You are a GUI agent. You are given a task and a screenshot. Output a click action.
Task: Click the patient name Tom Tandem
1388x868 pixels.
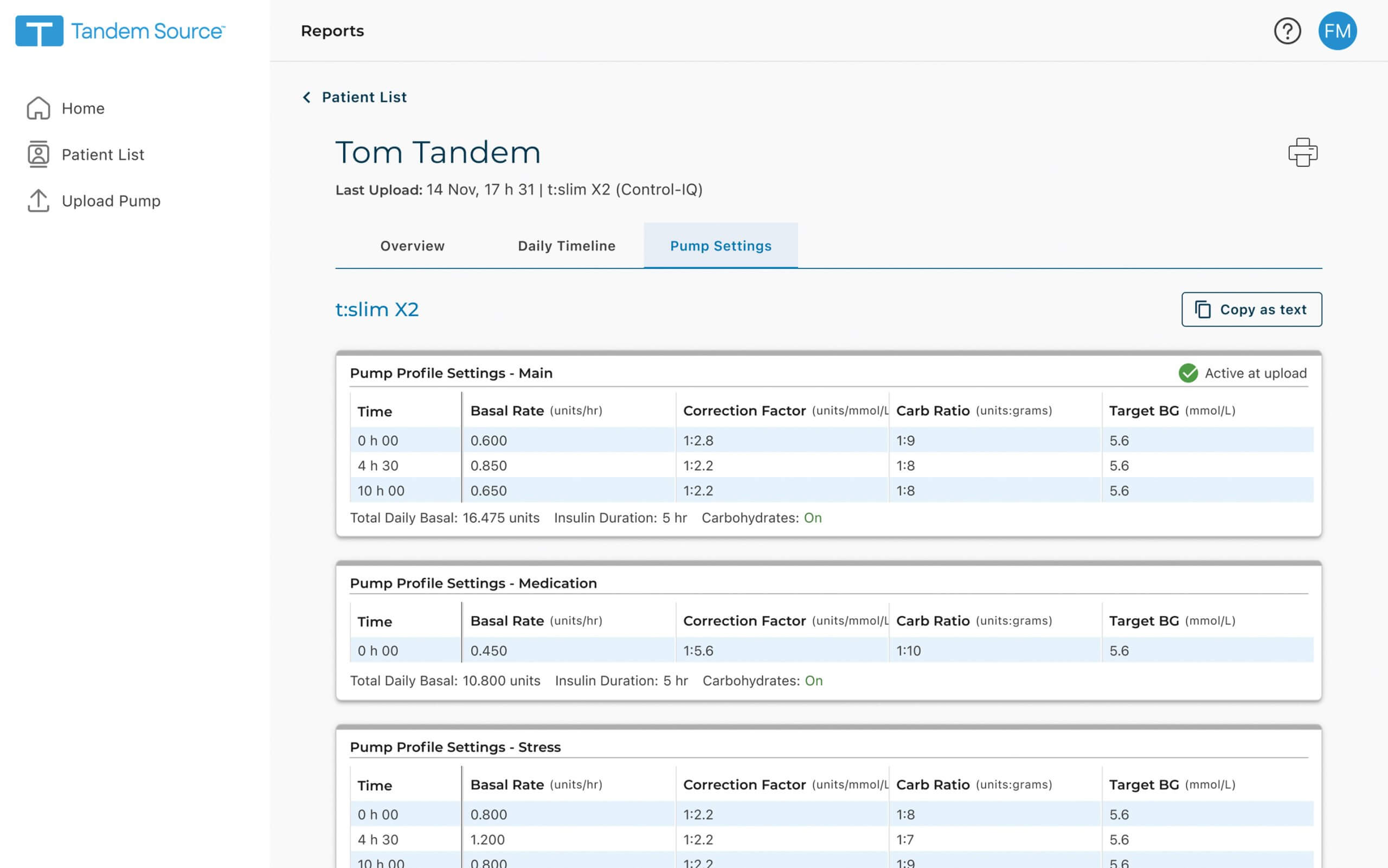click(438, 152)
